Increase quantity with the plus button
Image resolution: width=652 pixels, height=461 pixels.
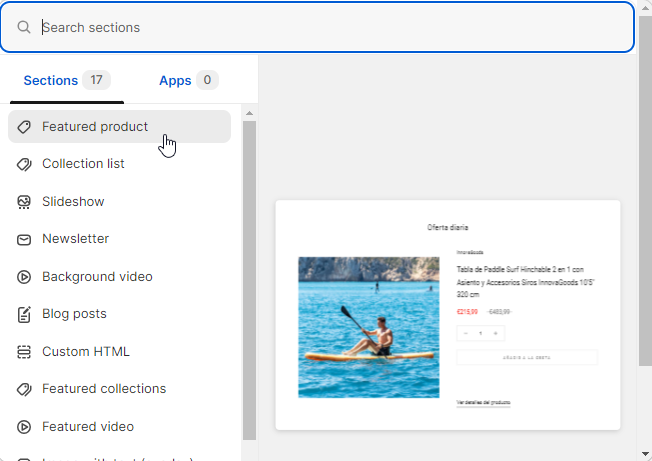click(496, 333)
